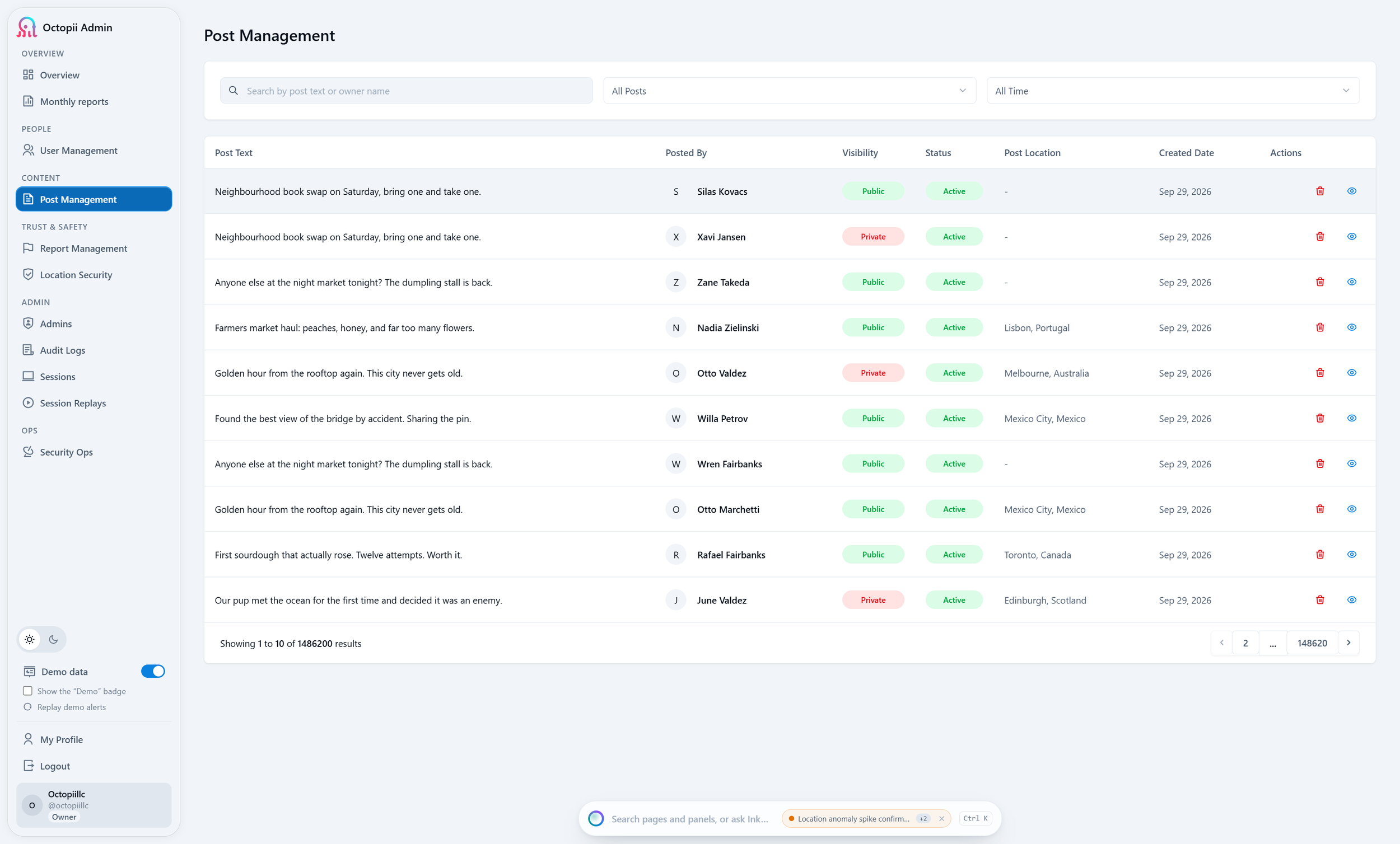Click the Octopii Admin logo
Image resolution: width=1400 pixels, height=844 pixels.
coord(27,27)
